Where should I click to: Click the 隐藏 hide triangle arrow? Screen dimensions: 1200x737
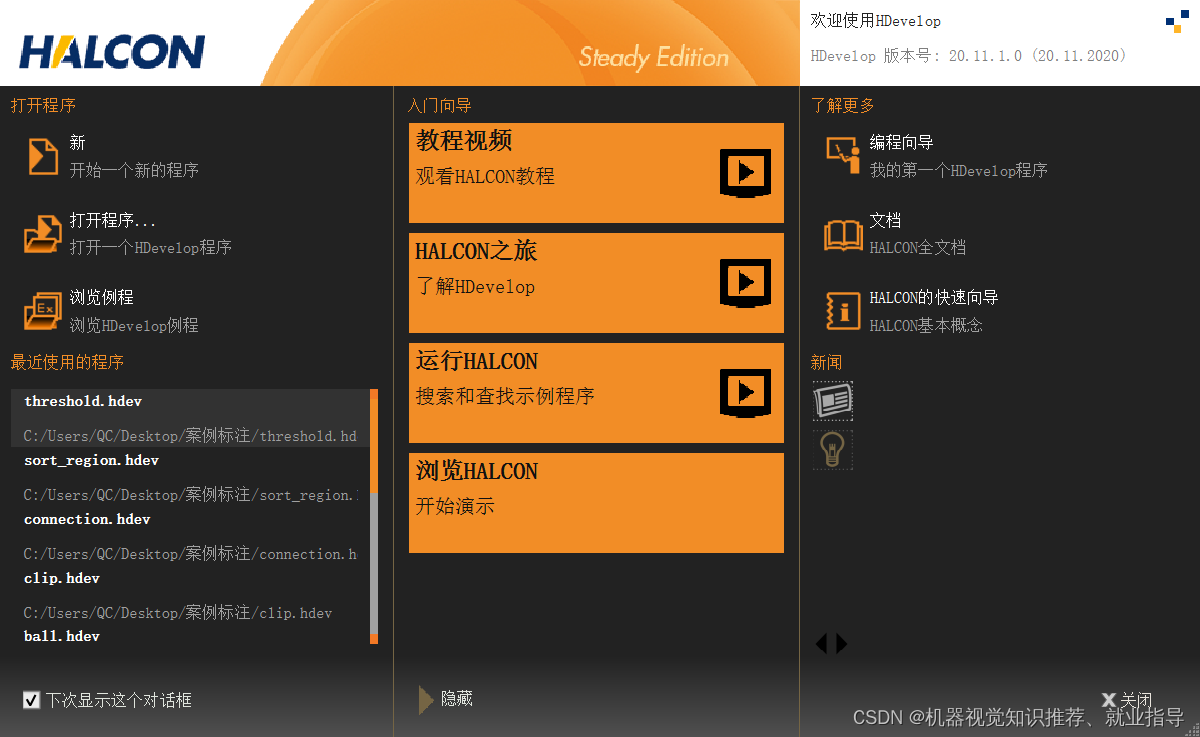click(426, 700)
